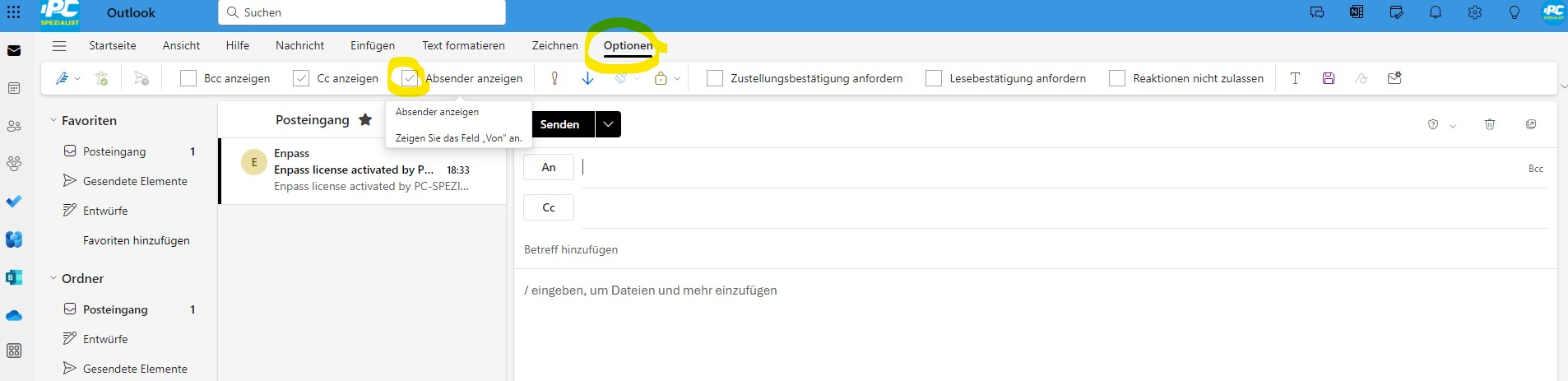Click Favoriten hinzufügen link
The height and width of the screenshot is (381, 1568).
136,240
